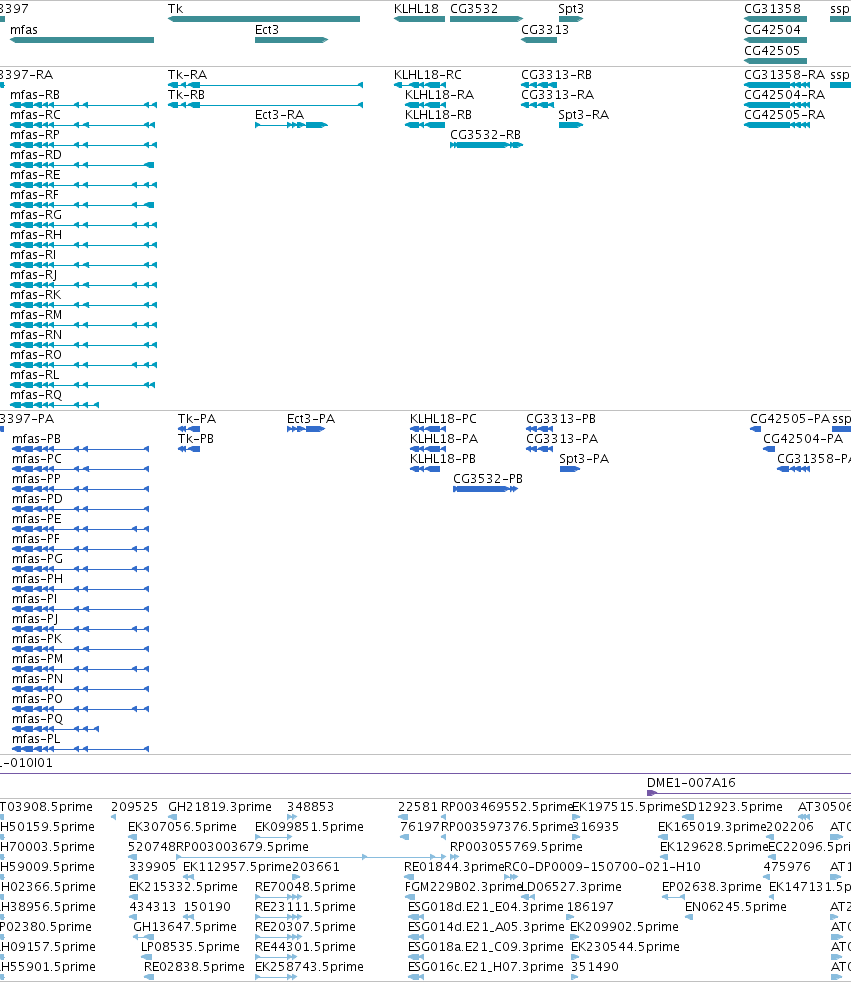Click the mfas gene label
The height and width of the screenshot is (982, 851).
24,29
